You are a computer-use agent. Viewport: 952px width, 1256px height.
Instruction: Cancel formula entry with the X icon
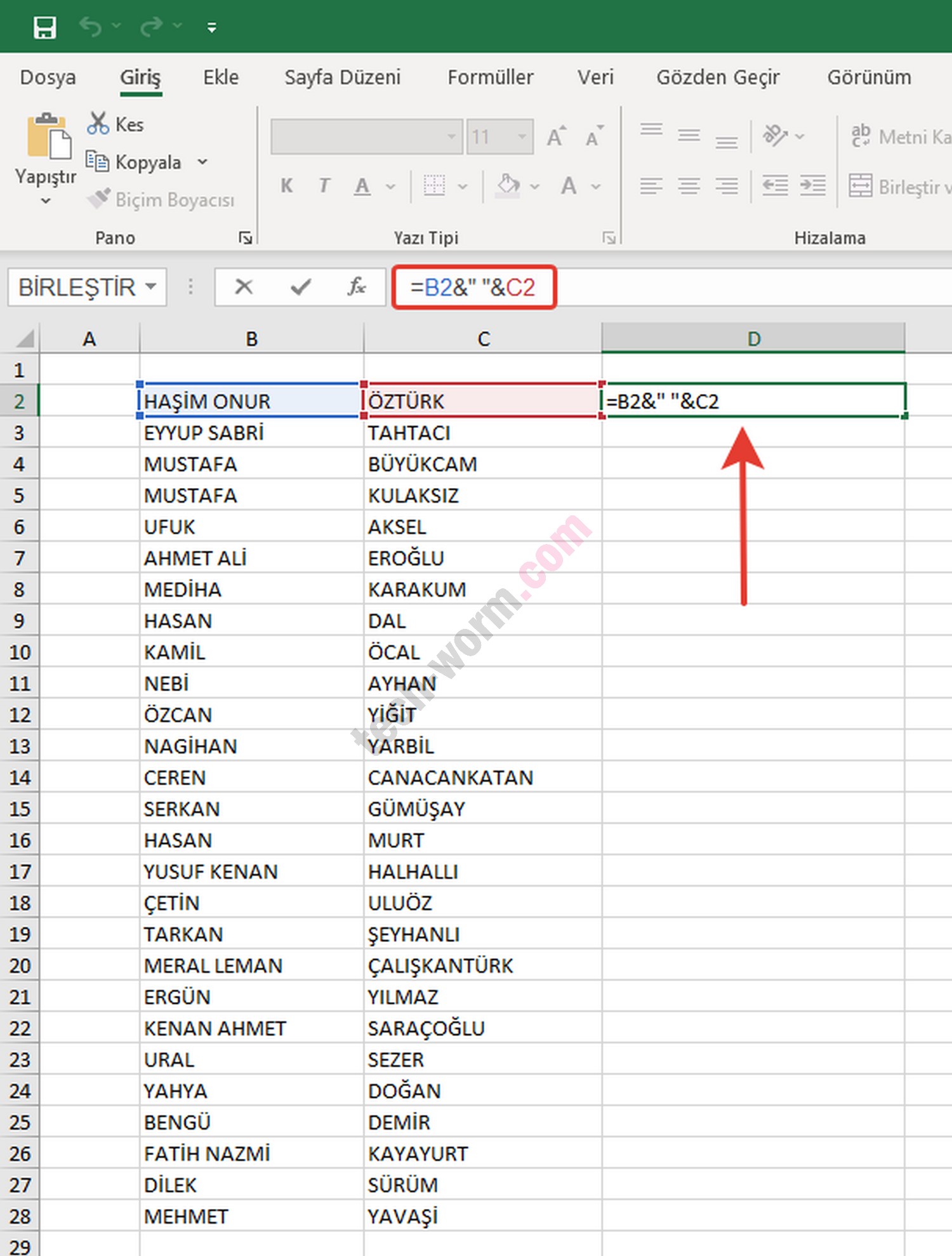pyautogui.click(x=244, y=288)
